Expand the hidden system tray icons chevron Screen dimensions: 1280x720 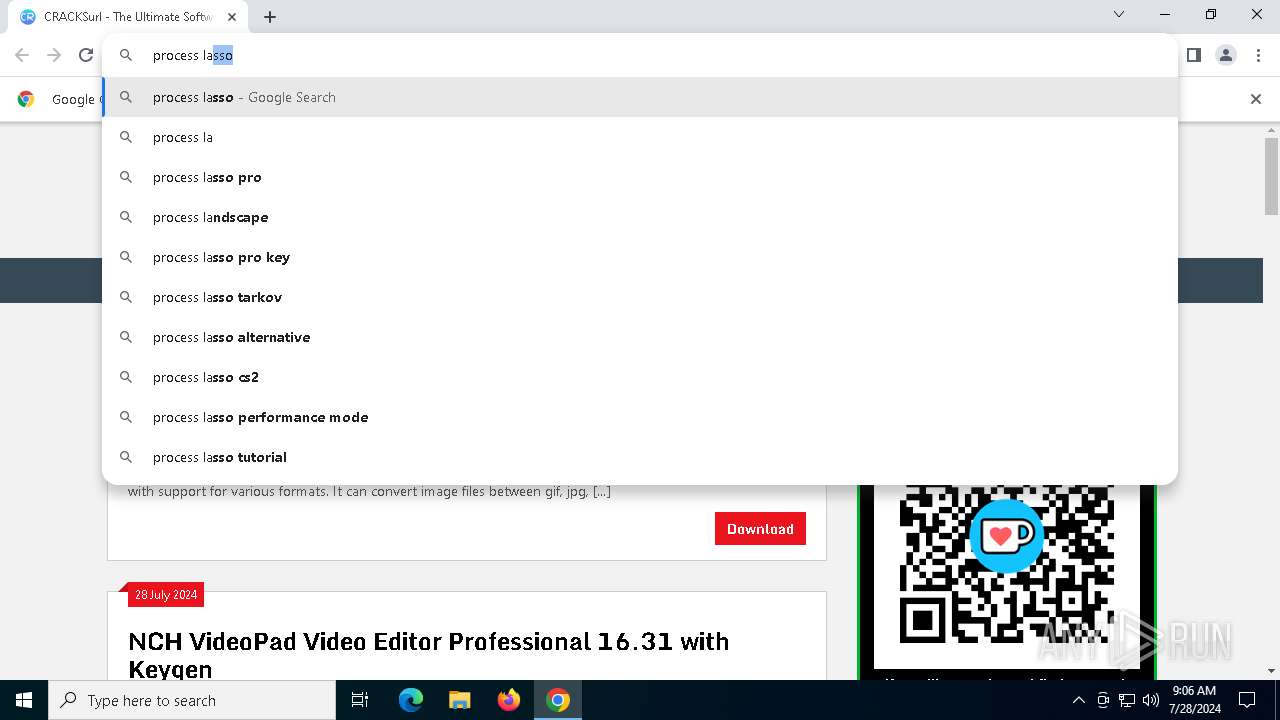pyautogui.click(x=1078, y=700)
